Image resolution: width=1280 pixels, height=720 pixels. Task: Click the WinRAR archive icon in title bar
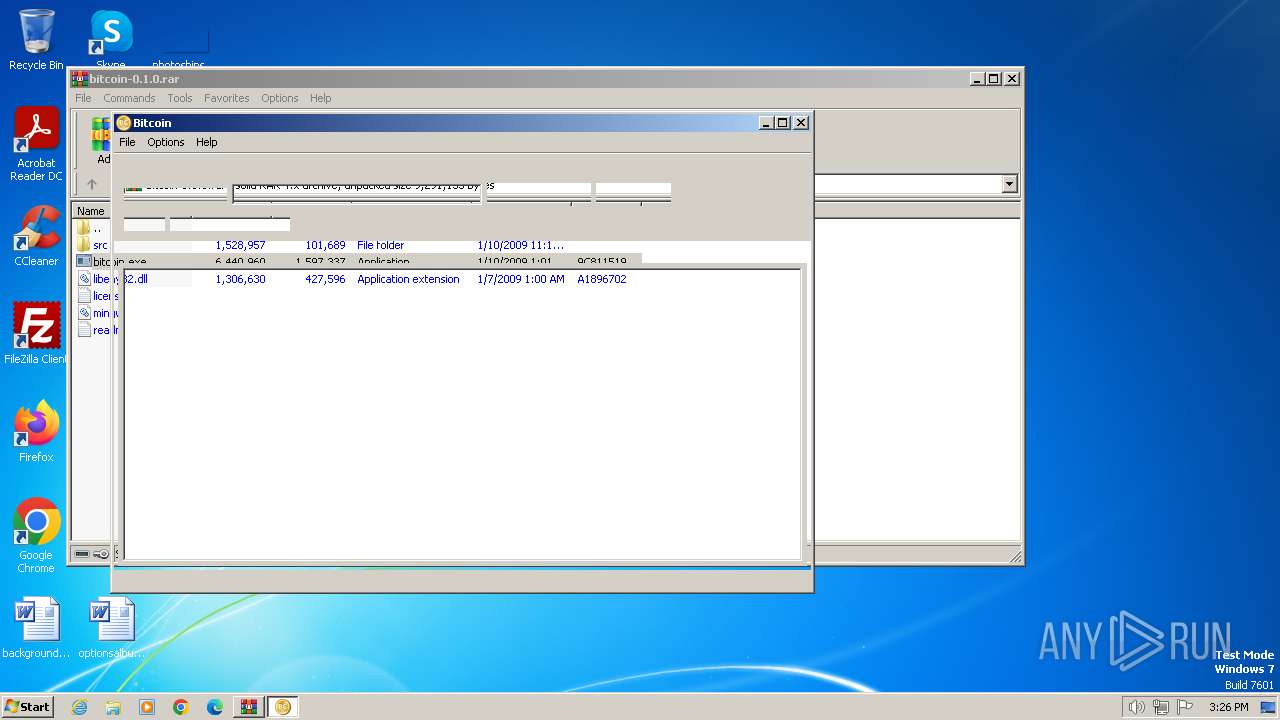(80, 79)
